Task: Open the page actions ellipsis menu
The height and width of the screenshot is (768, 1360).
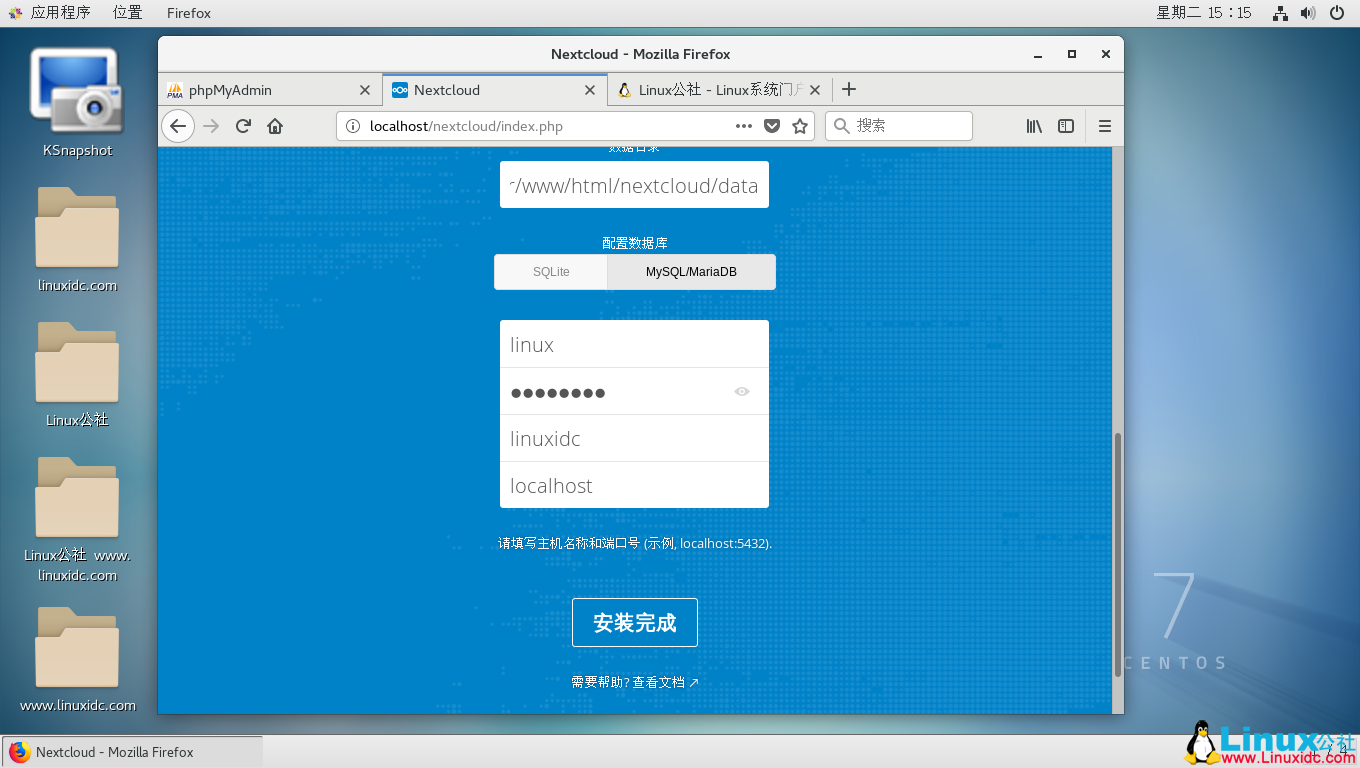Action: (x=743, y=126)
